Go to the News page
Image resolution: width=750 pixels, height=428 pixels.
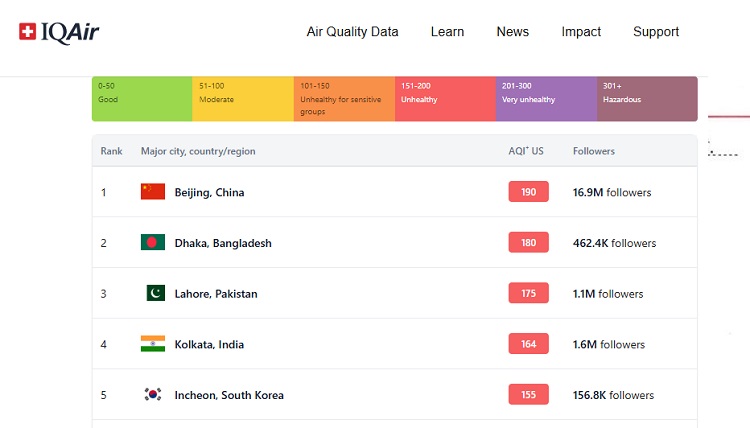tap(512, 32)
